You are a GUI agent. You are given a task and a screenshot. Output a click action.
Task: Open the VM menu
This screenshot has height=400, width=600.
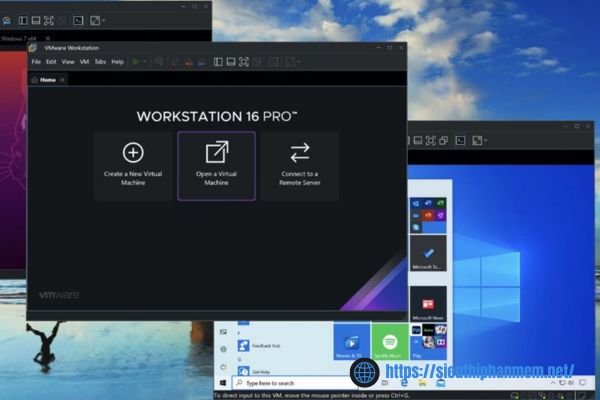click(x=84, y=62)
